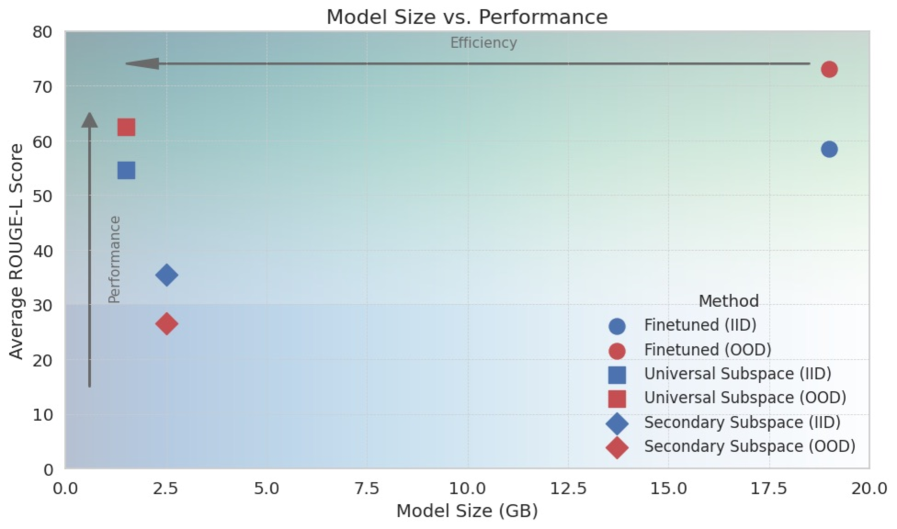The image size is (897, 529).
Task: Select the red square Universal Subspace data point
Action: pos(126,127)
